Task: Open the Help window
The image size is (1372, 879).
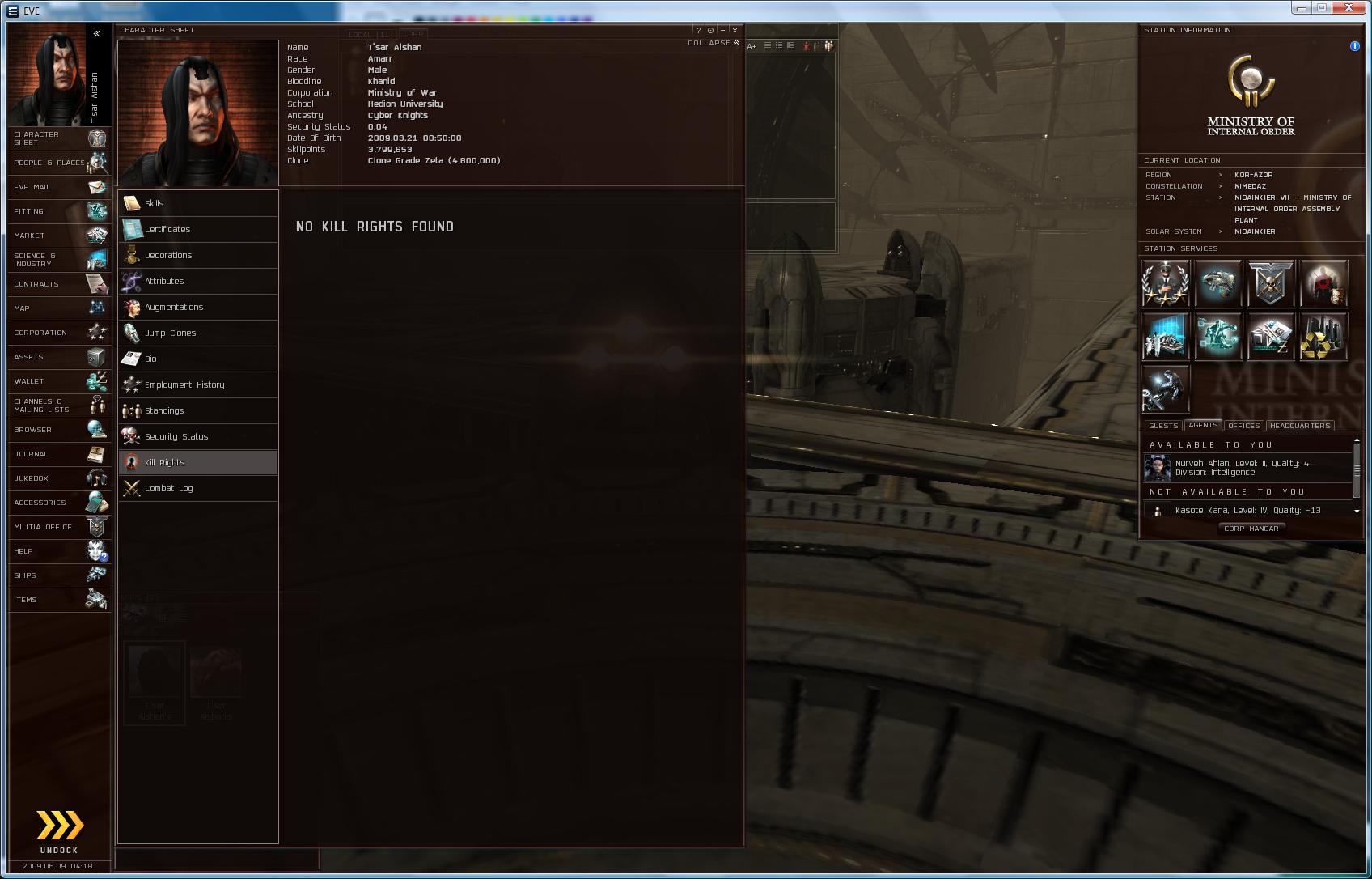Action: point(59,551)
